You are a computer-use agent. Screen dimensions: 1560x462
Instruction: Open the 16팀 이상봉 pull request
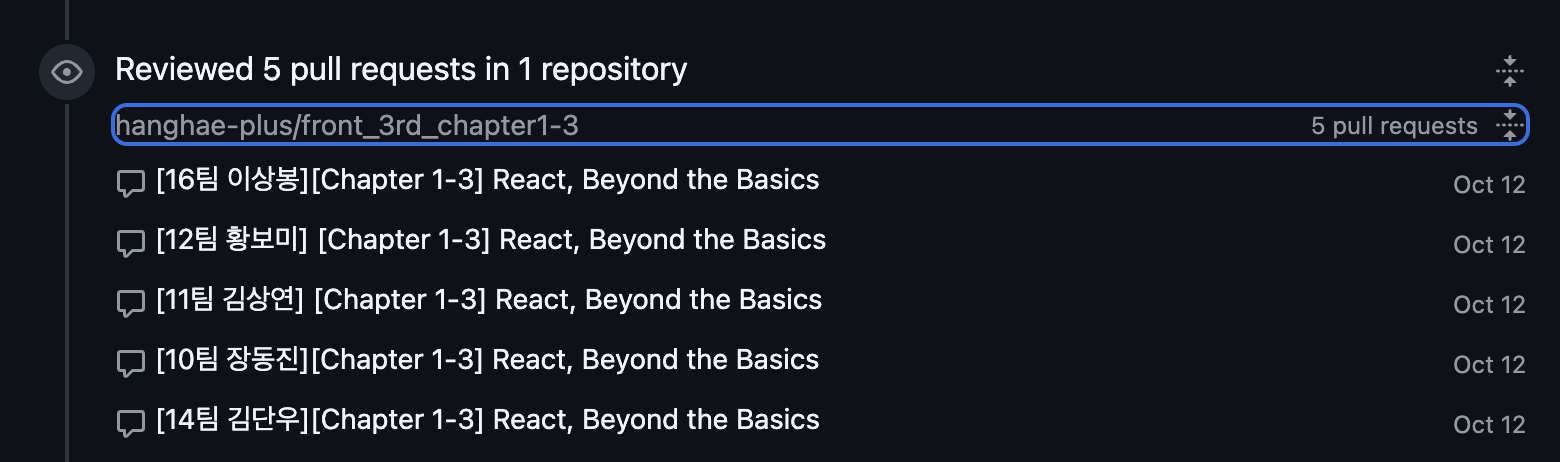(x=488, y=180)
